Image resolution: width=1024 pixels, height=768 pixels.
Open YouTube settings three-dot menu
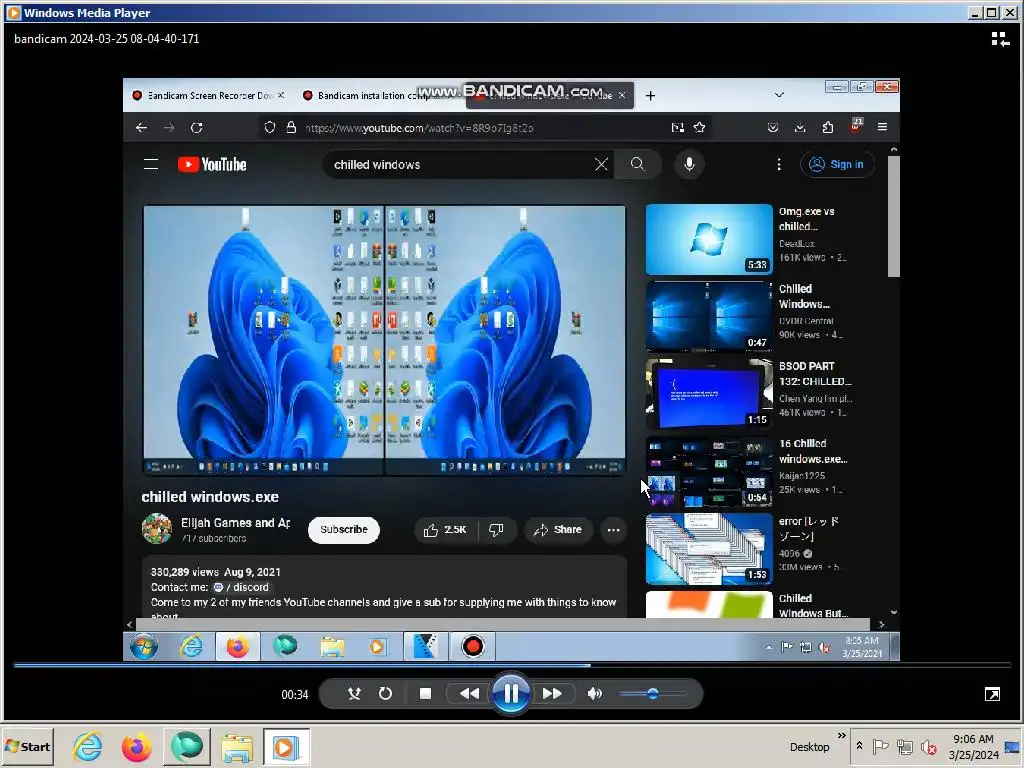[779, 165]
